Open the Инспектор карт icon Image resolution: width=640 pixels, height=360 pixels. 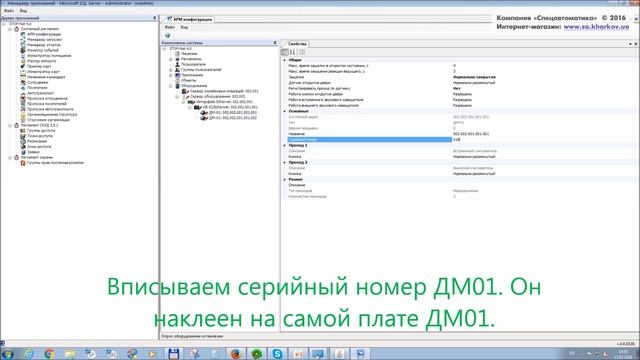click(x=23, y=71)
